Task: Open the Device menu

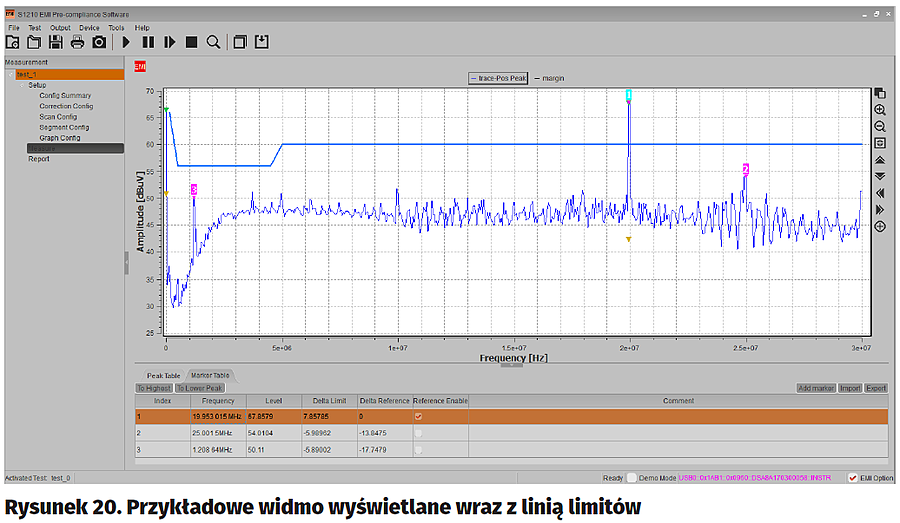Action: [89, 28]
